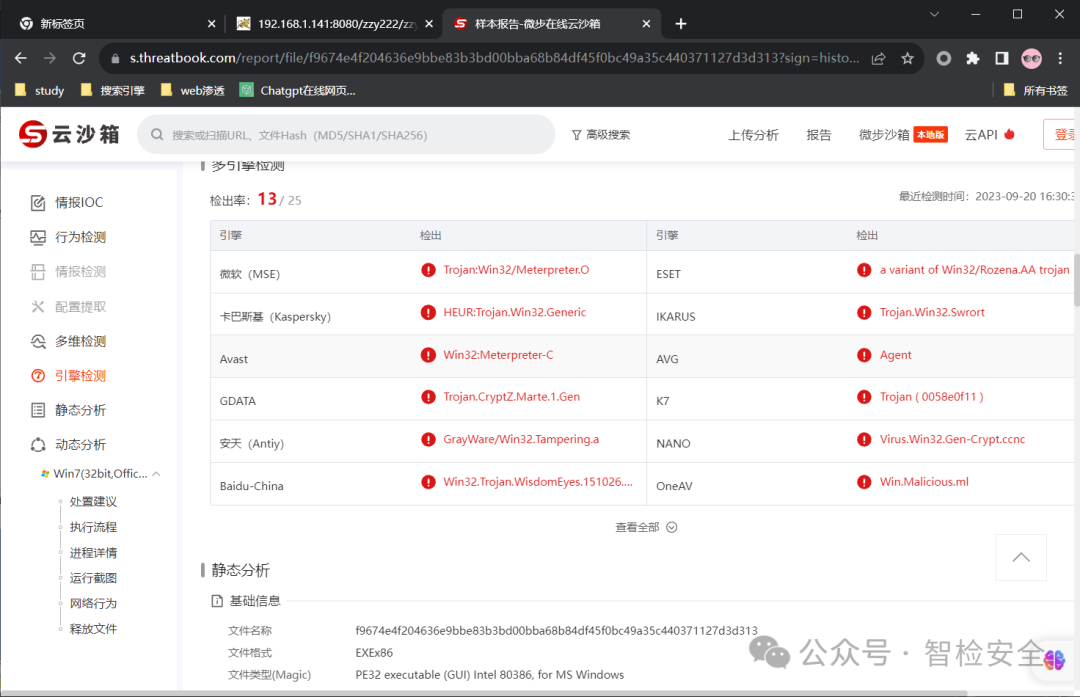Select 配置提取 sidebar item
Screen dimensions: 1080x697
(68, 306)
